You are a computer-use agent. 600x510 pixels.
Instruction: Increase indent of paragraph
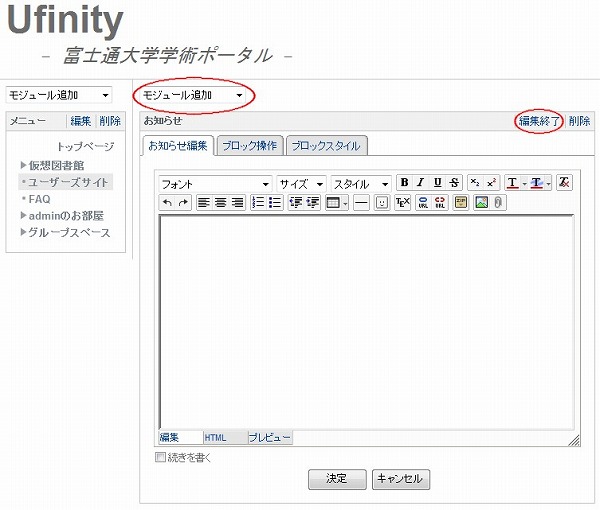[312, 202]
